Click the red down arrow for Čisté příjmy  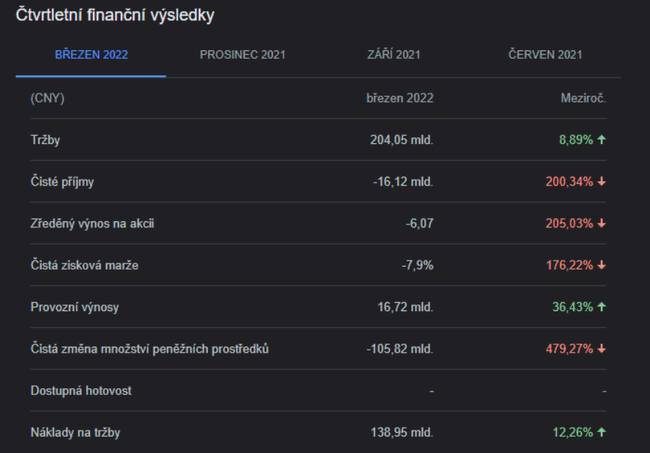602,182
